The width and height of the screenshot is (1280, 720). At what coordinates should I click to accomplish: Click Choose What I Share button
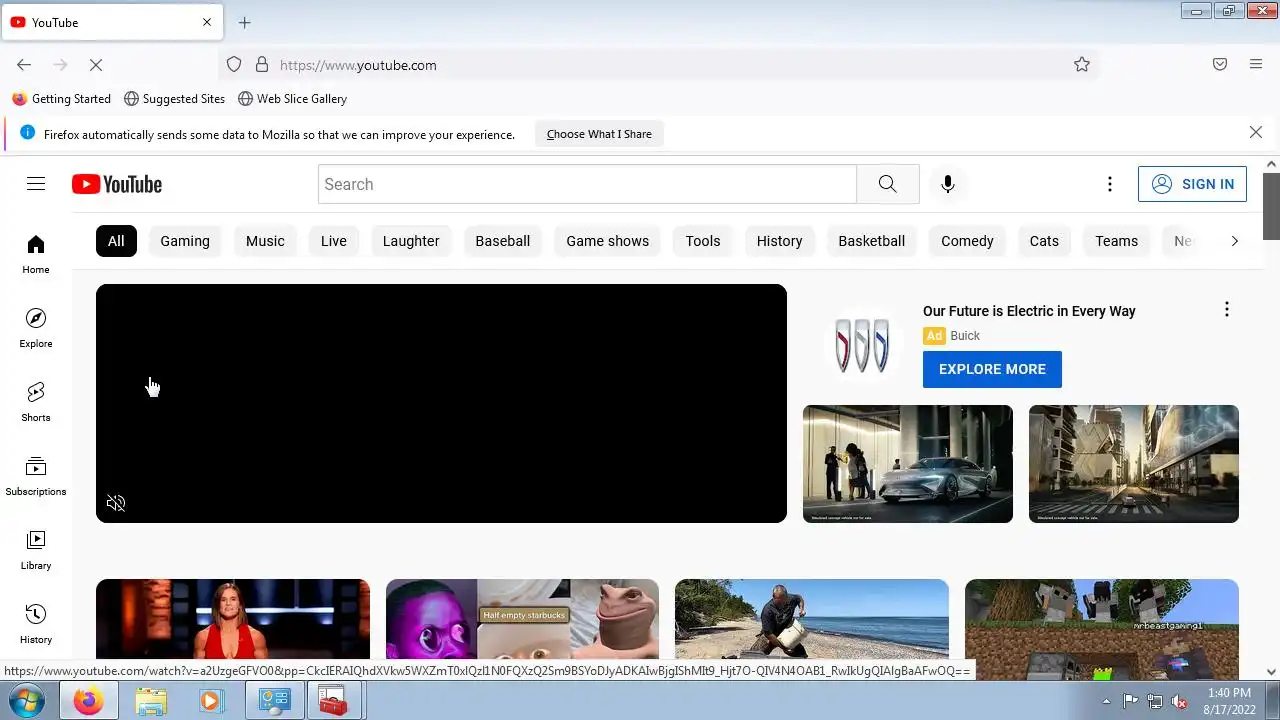coord(599,134)
